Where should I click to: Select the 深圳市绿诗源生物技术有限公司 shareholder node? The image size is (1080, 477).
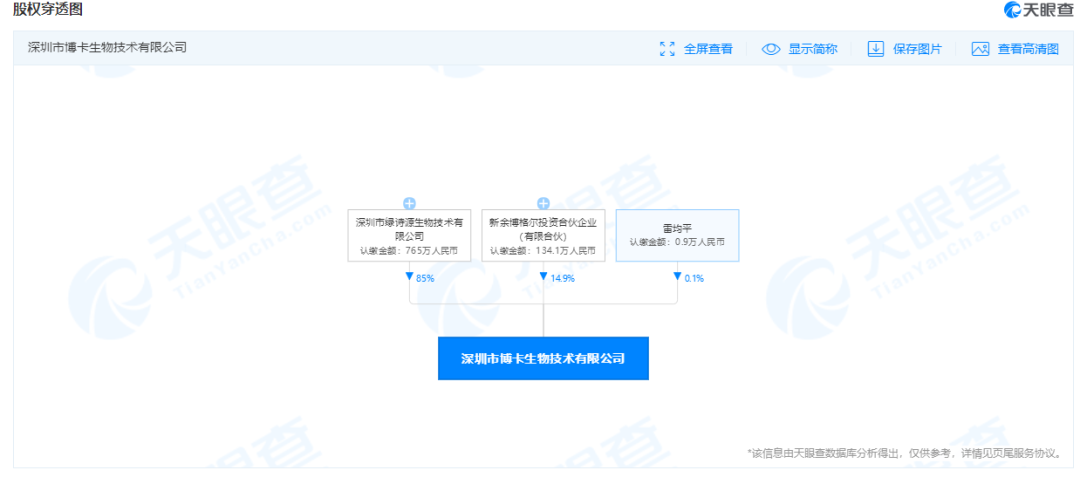click(409, 236)
